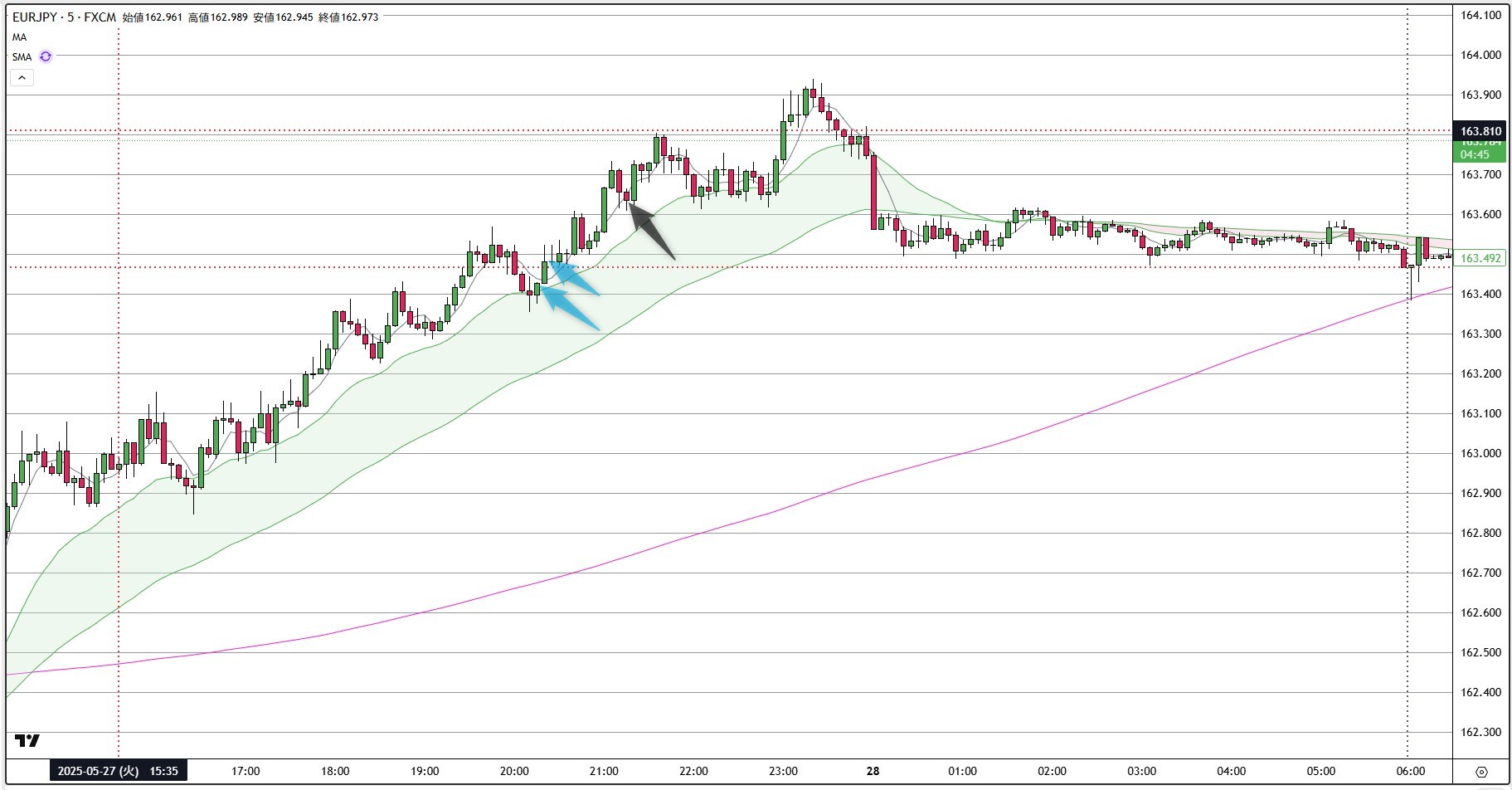Screen dimensions: 1512x790
Task: Click the bold 28 date label
Action: click(x=873, y=771)
